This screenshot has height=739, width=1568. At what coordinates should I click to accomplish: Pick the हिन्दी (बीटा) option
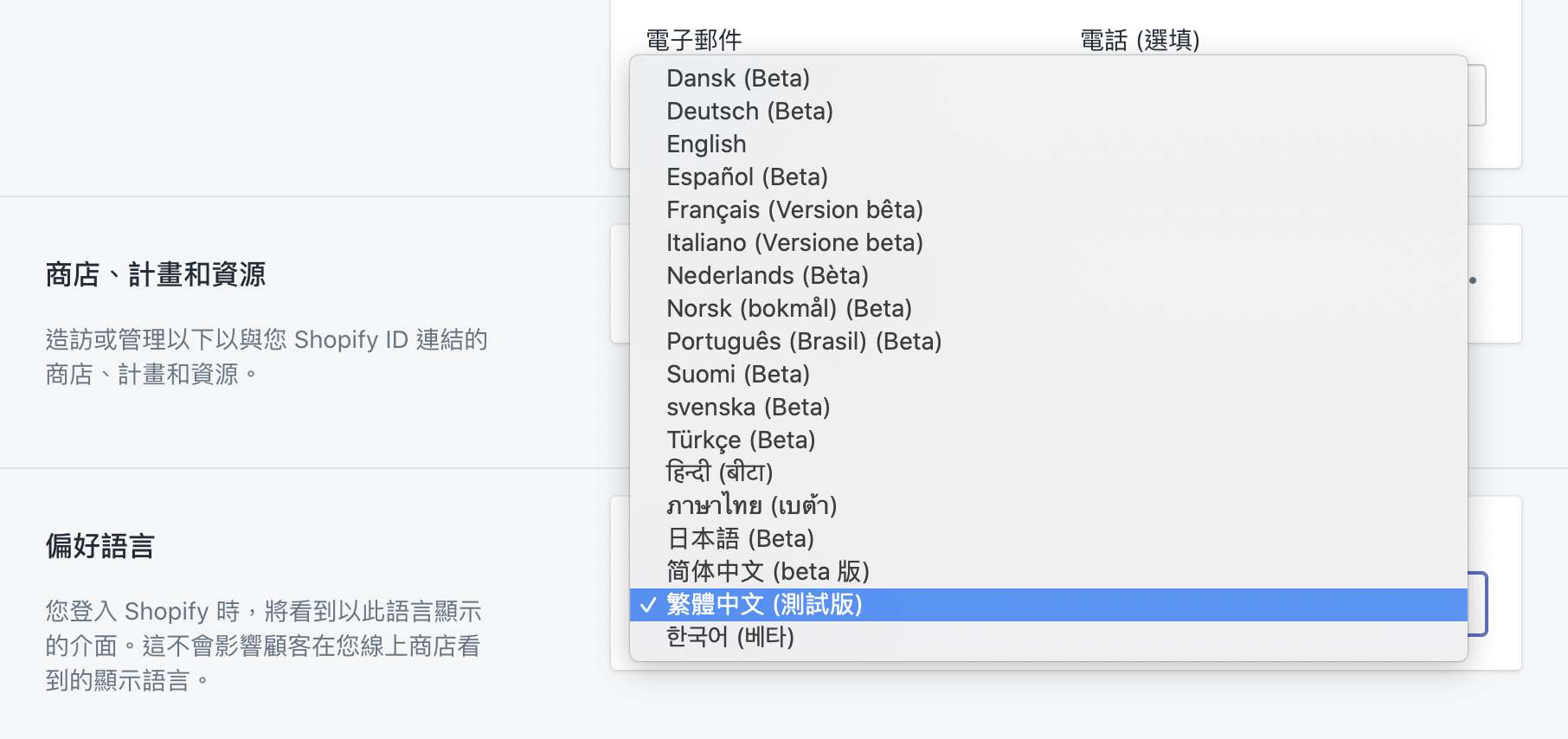click(719, 473)
